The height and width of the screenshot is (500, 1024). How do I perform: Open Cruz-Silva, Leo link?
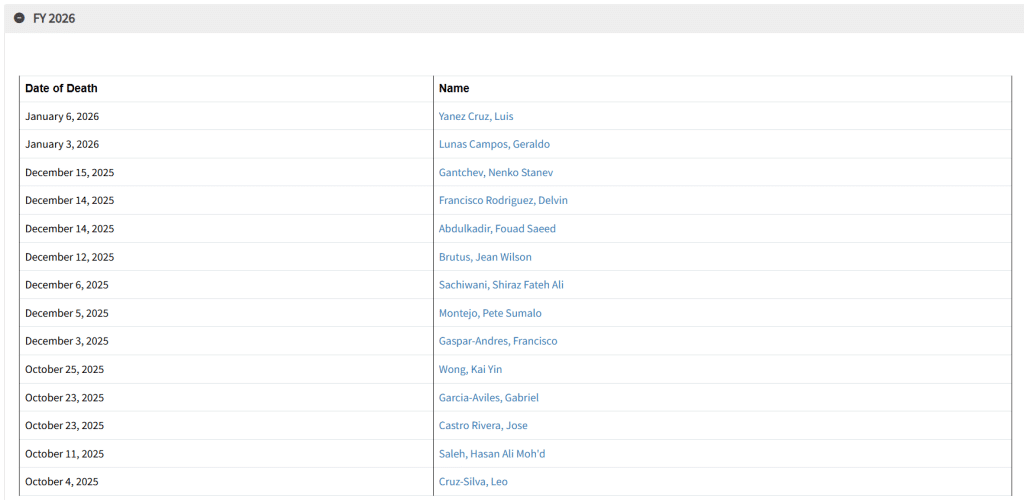click(x=473, y=481)
